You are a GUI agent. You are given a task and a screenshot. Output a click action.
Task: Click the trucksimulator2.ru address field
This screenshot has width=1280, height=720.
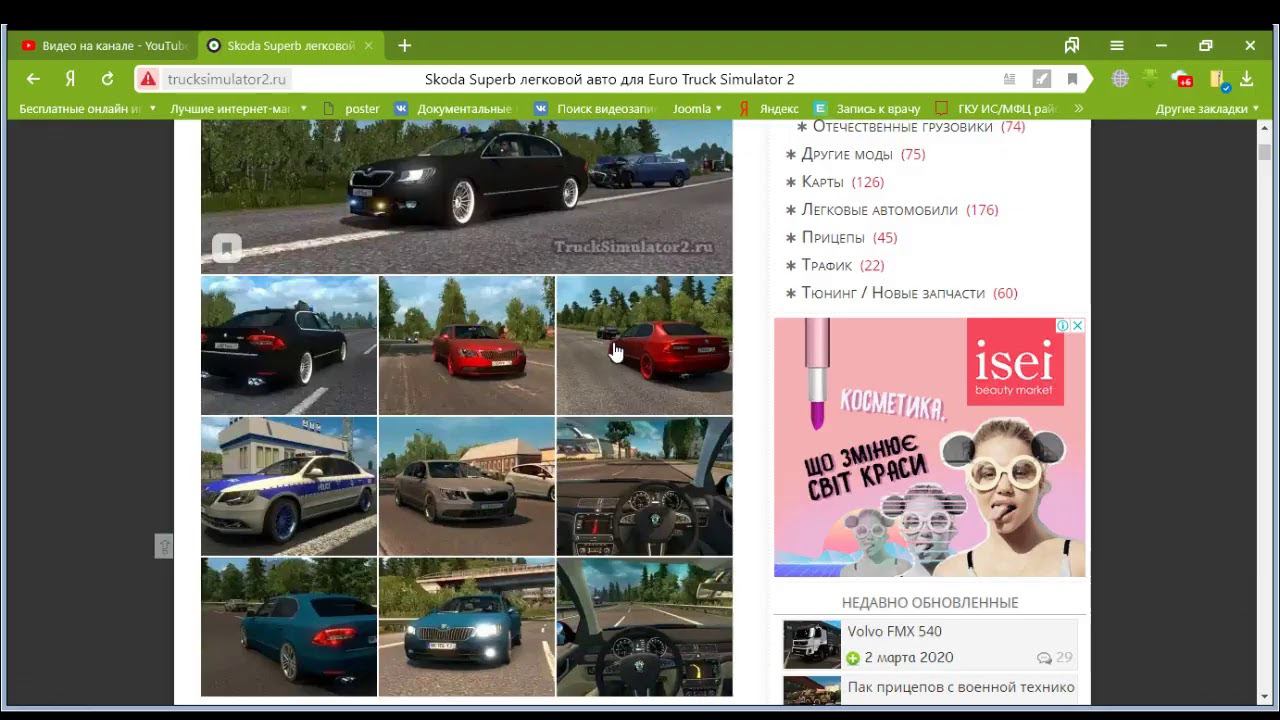coord(226,79)
